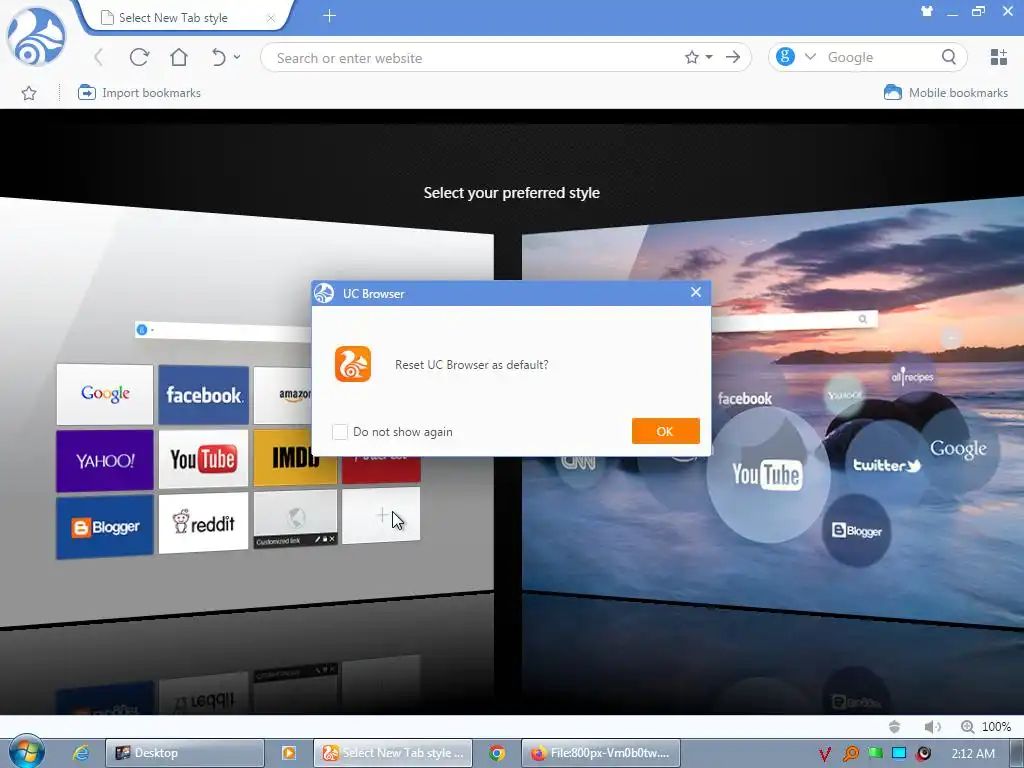Expand the undo closed tab dropdown arrow
The width and height of the screenshot is (1024, 768).
tap(237, 57)
